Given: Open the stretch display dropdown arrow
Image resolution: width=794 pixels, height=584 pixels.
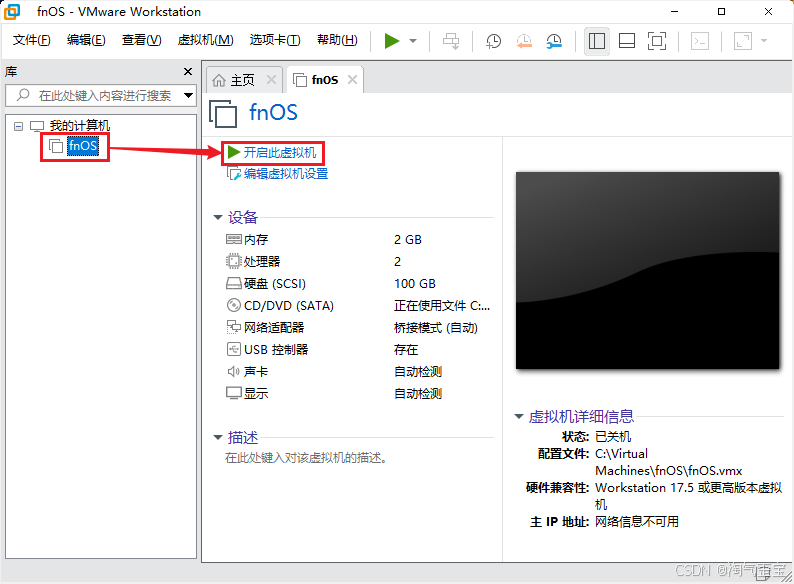Looking at the screenshot, I should click(764, 41).
